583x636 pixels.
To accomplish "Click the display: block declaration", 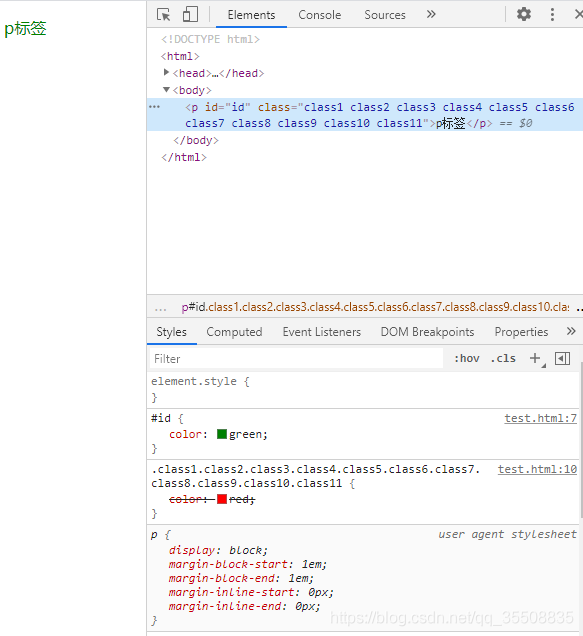I will click(x=218, y=550).
